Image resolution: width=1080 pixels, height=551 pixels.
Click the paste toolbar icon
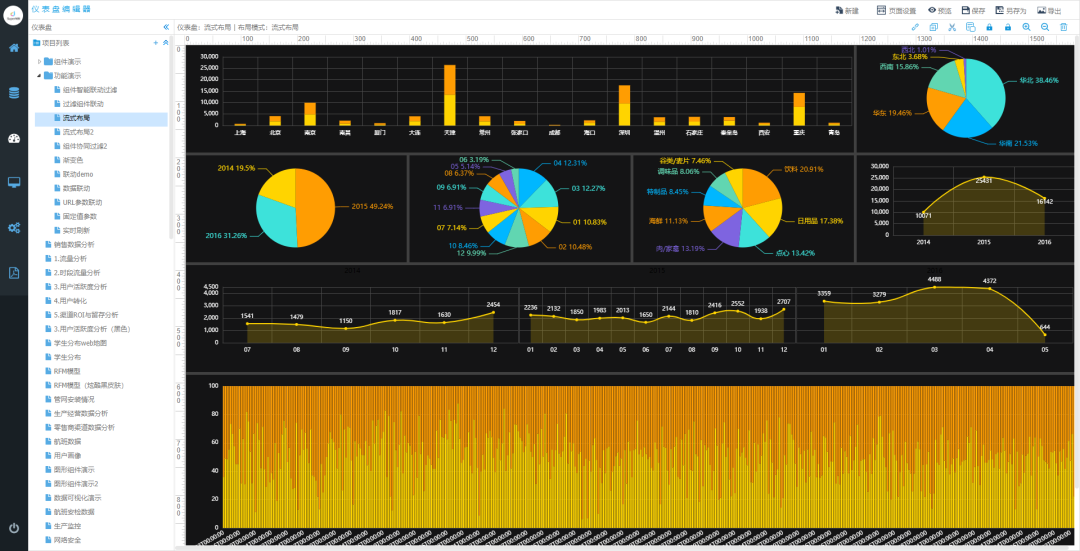pyautogui.click(x=970, y=27)
